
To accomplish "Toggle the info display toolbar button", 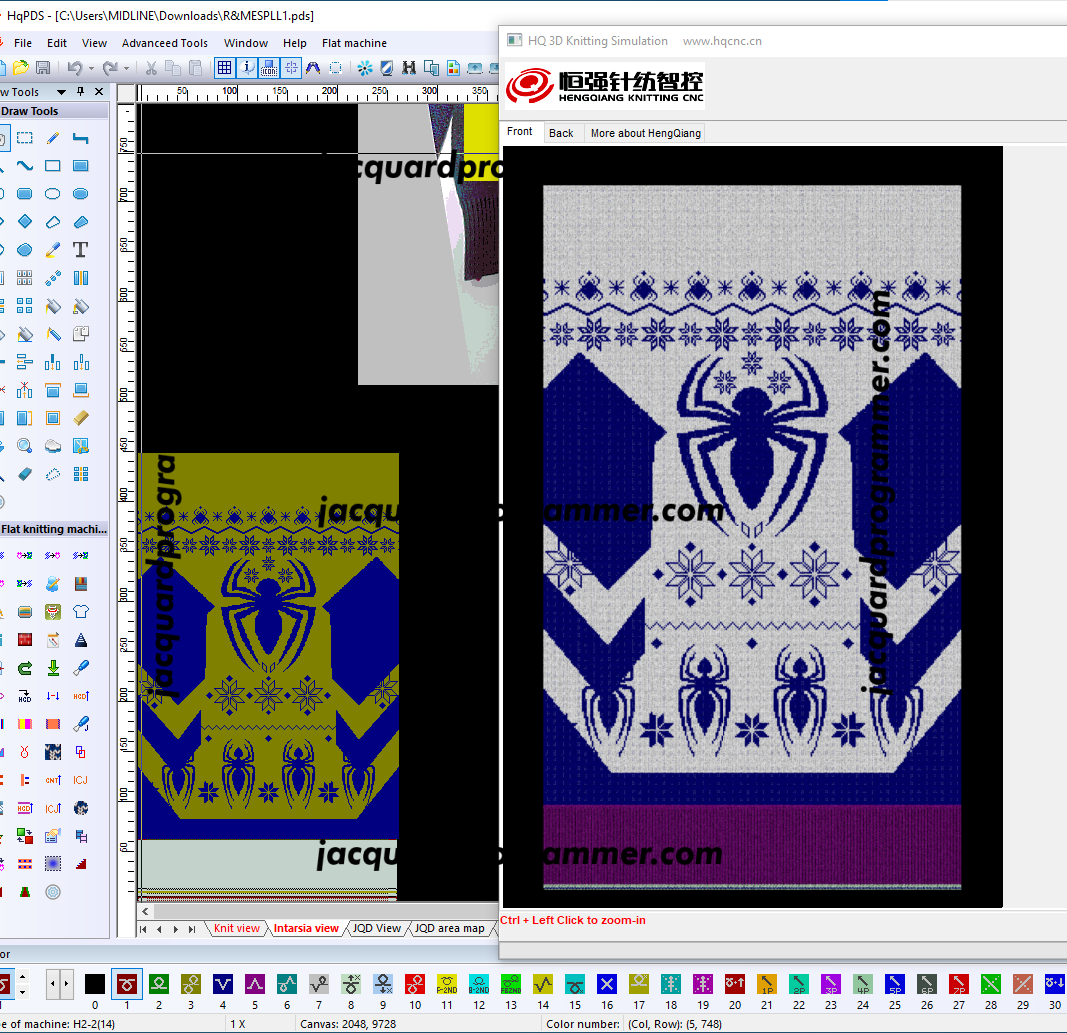I will tap(247, 68).
